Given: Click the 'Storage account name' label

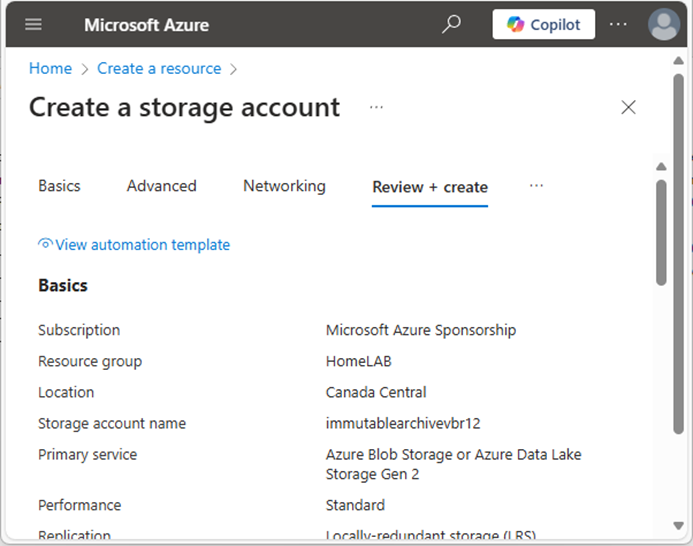Looking at the screenshot, I should 112,424.
